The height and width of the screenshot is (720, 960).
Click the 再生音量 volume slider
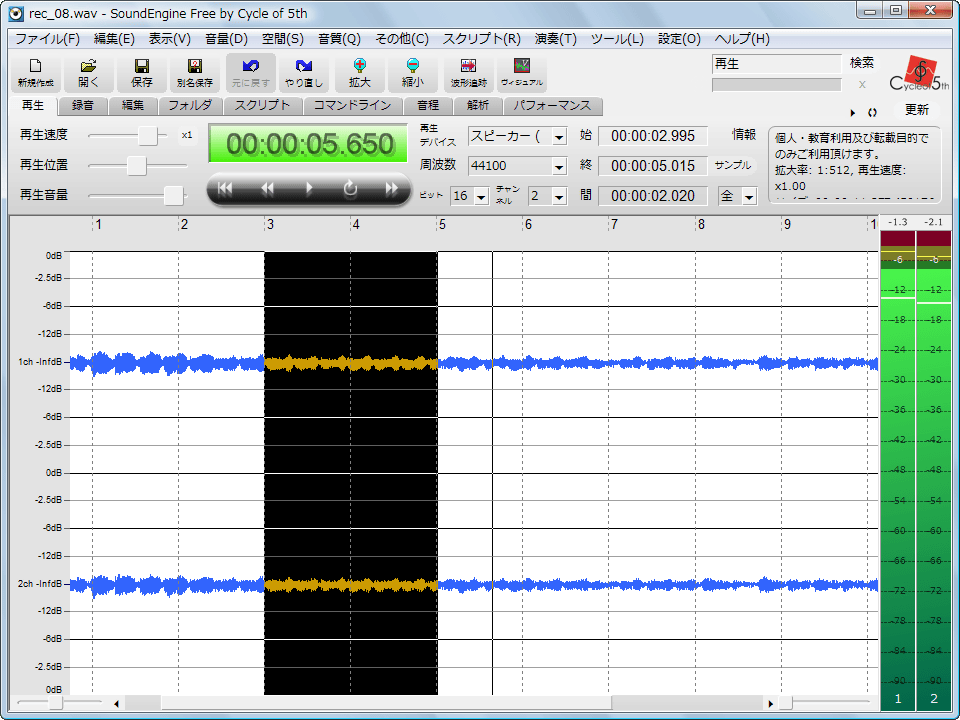pos(174,195)
